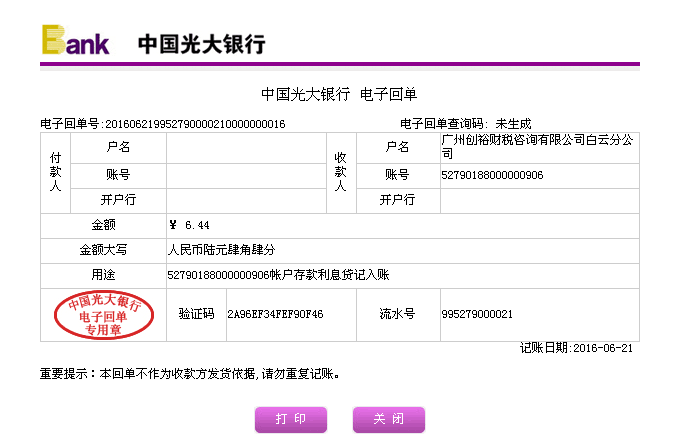Click the 付款人 label cell
Viewport: 695px width, 441px height.
[x=55, y=172]
